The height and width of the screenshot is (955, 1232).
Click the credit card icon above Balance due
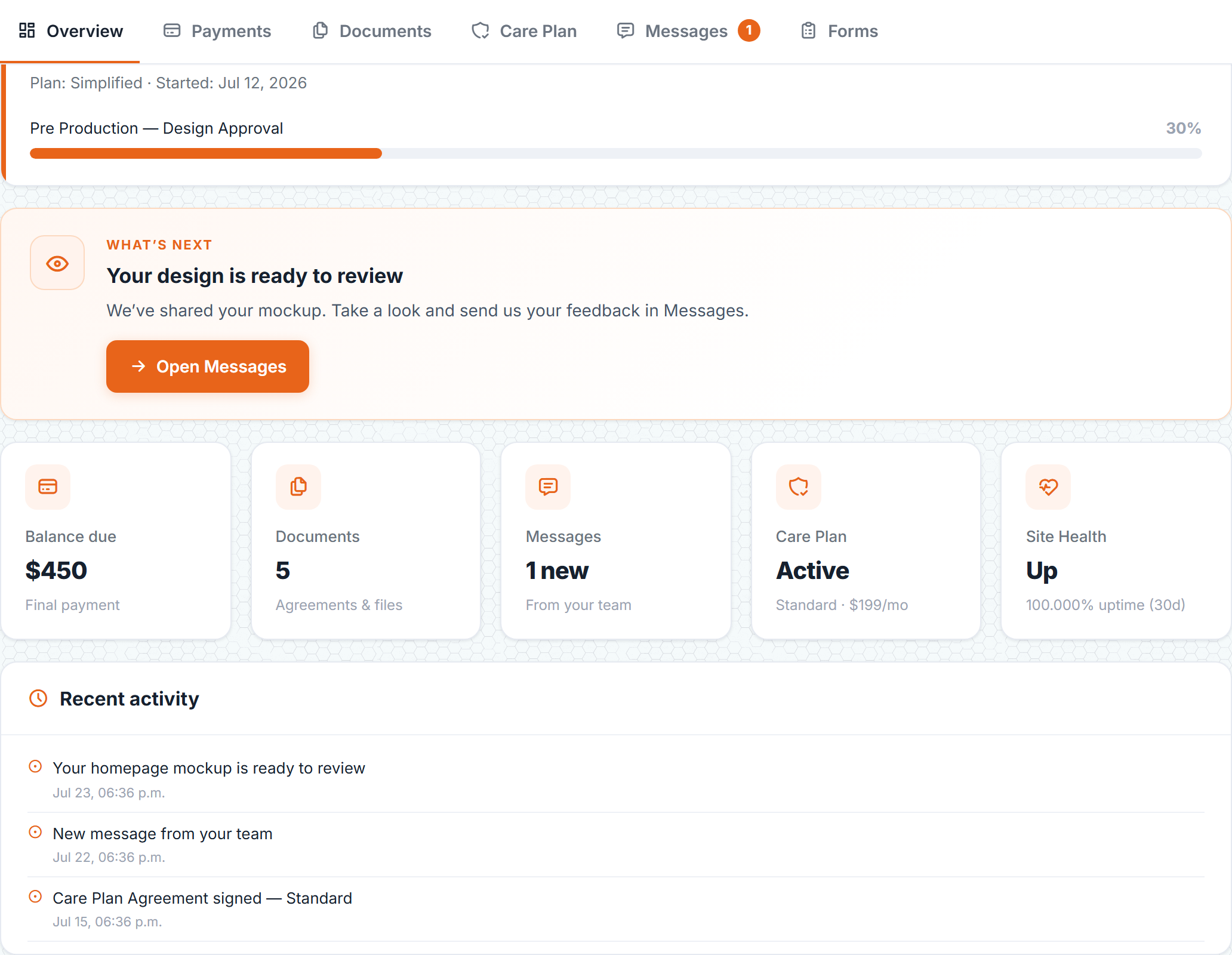tap(48, 487)
